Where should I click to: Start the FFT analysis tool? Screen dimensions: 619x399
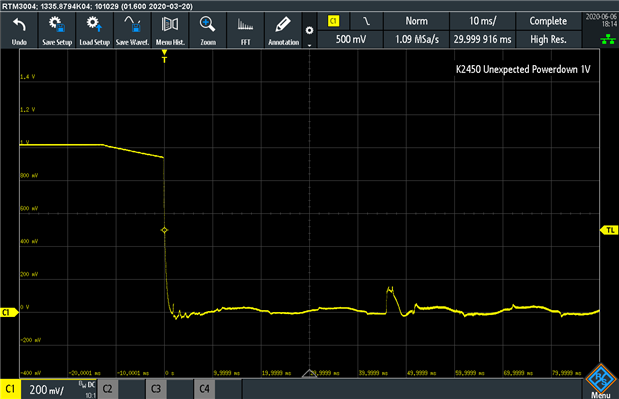[x=246, y=30]
